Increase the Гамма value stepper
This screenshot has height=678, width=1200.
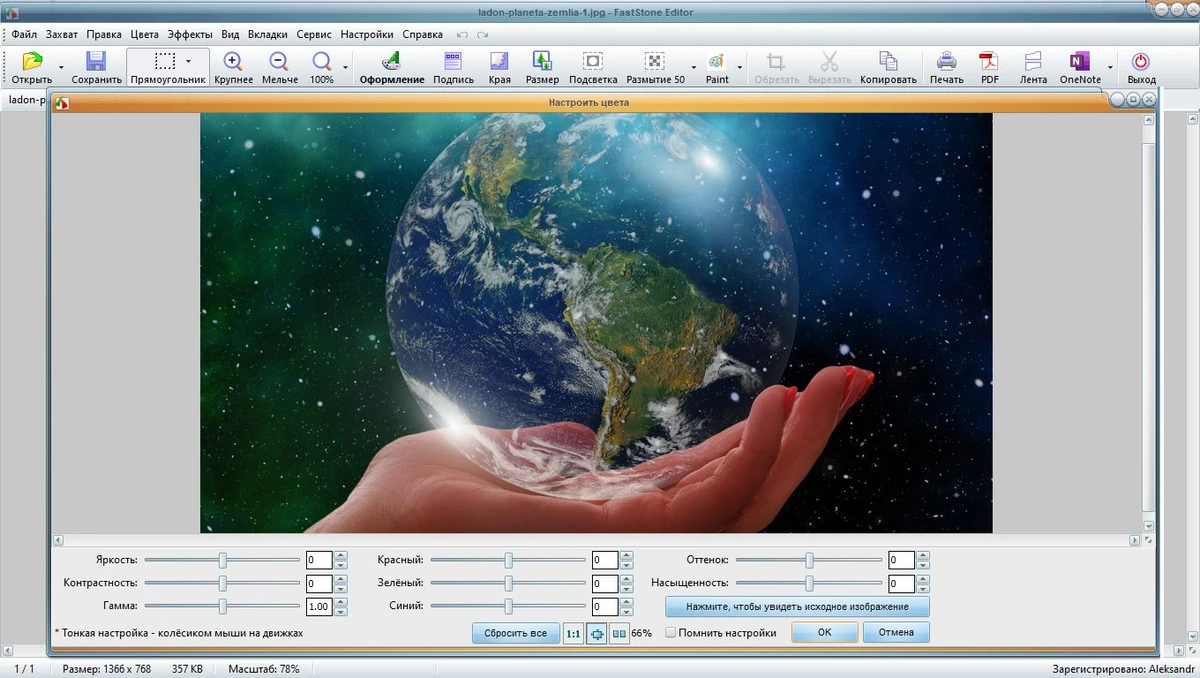point(341,602)
